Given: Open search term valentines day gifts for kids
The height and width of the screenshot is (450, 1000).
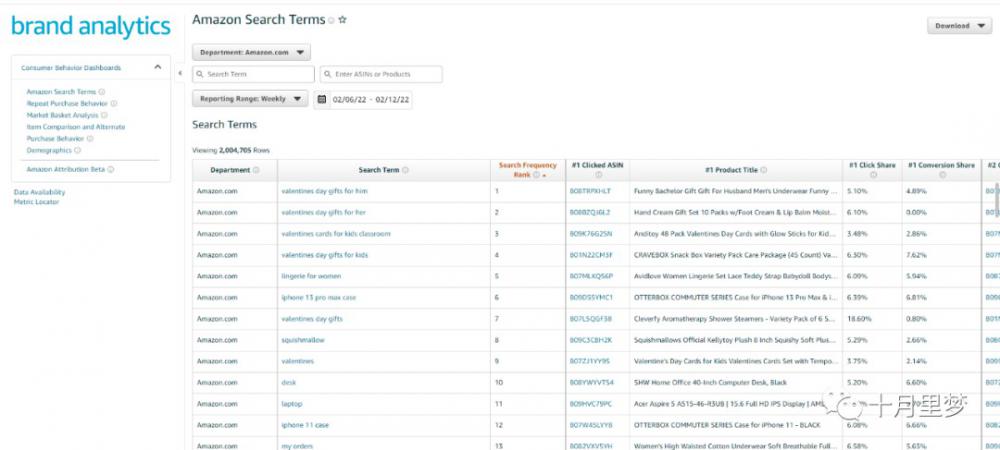Looking at the screenshot, I should pos(325,255).
